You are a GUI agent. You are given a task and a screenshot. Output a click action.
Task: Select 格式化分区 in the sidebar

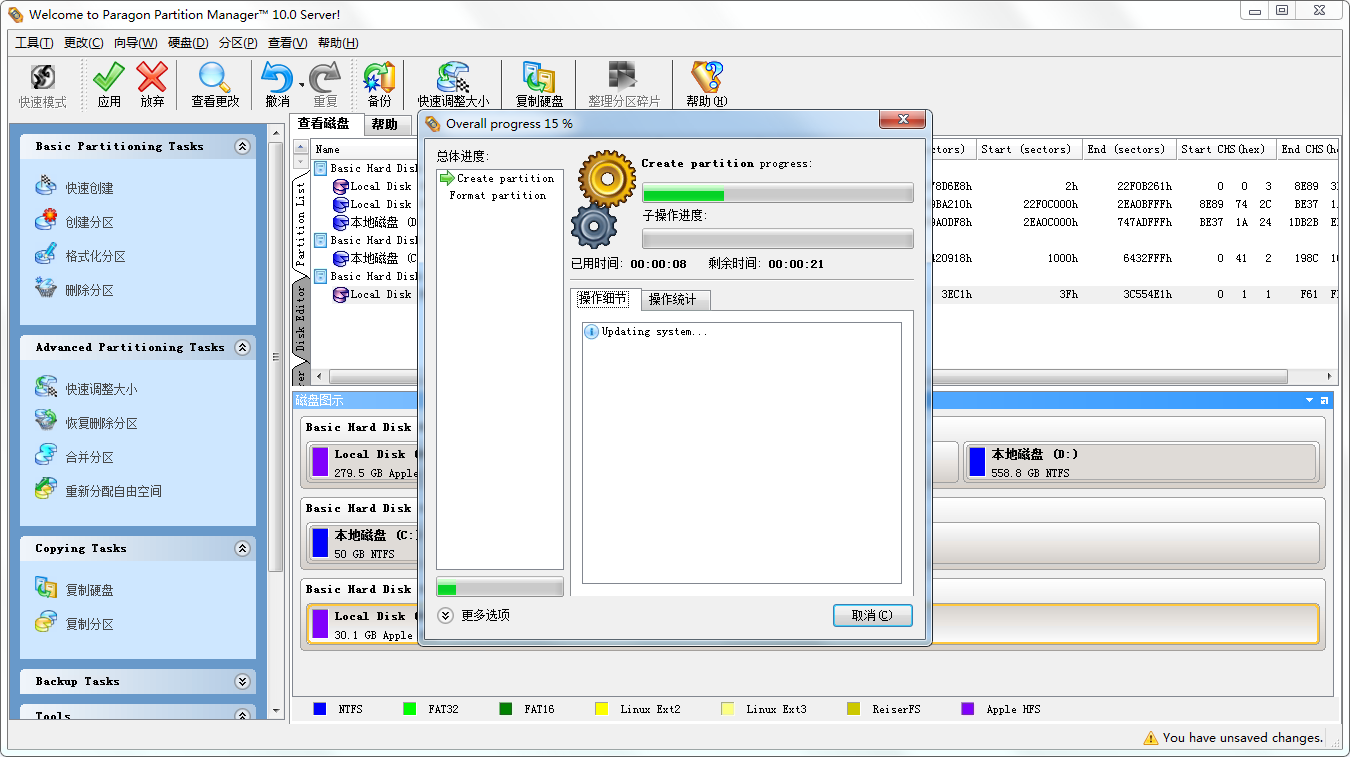point(96,256)
